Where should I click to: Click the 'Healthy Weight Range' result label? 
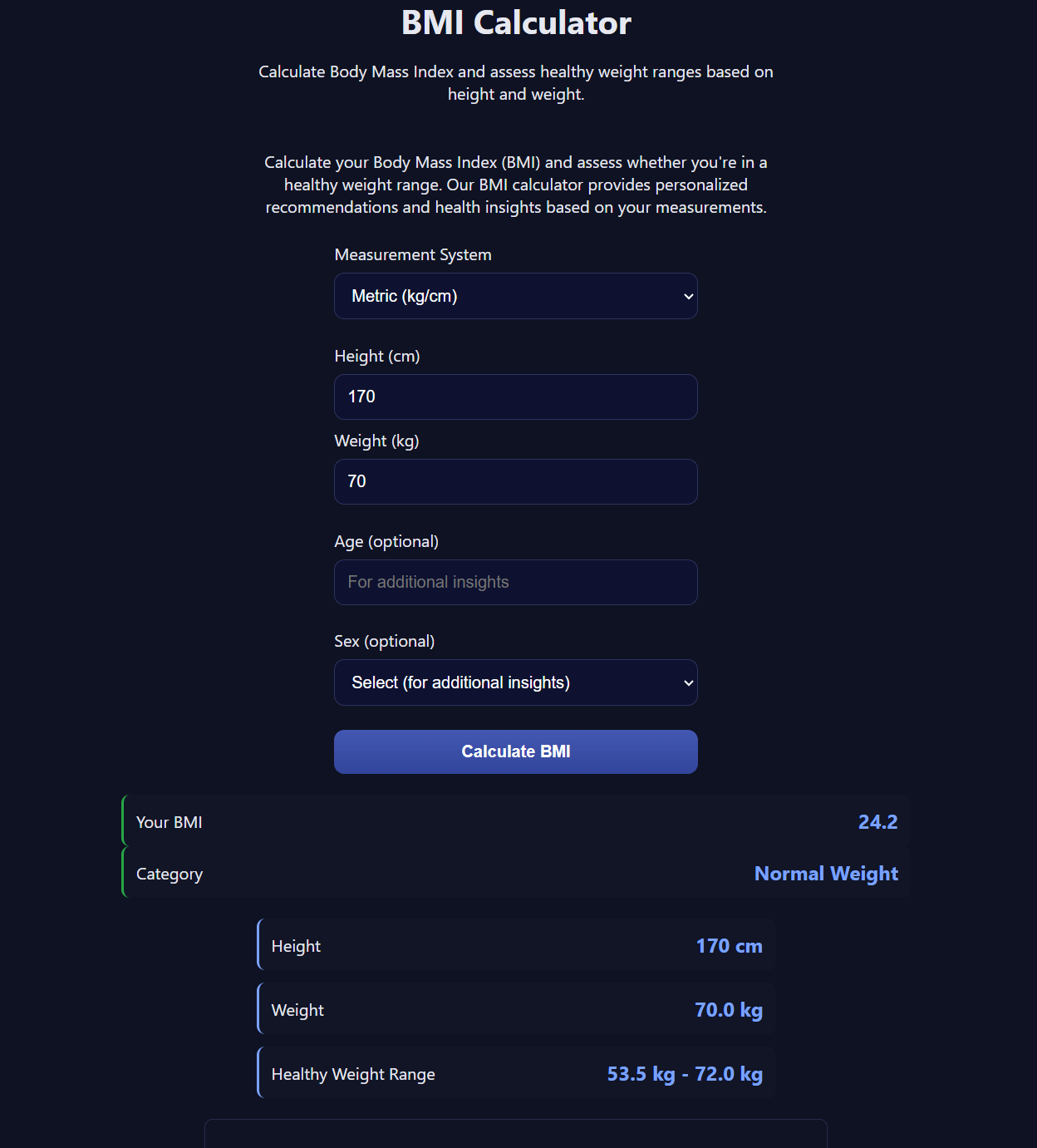(353, 1075)
